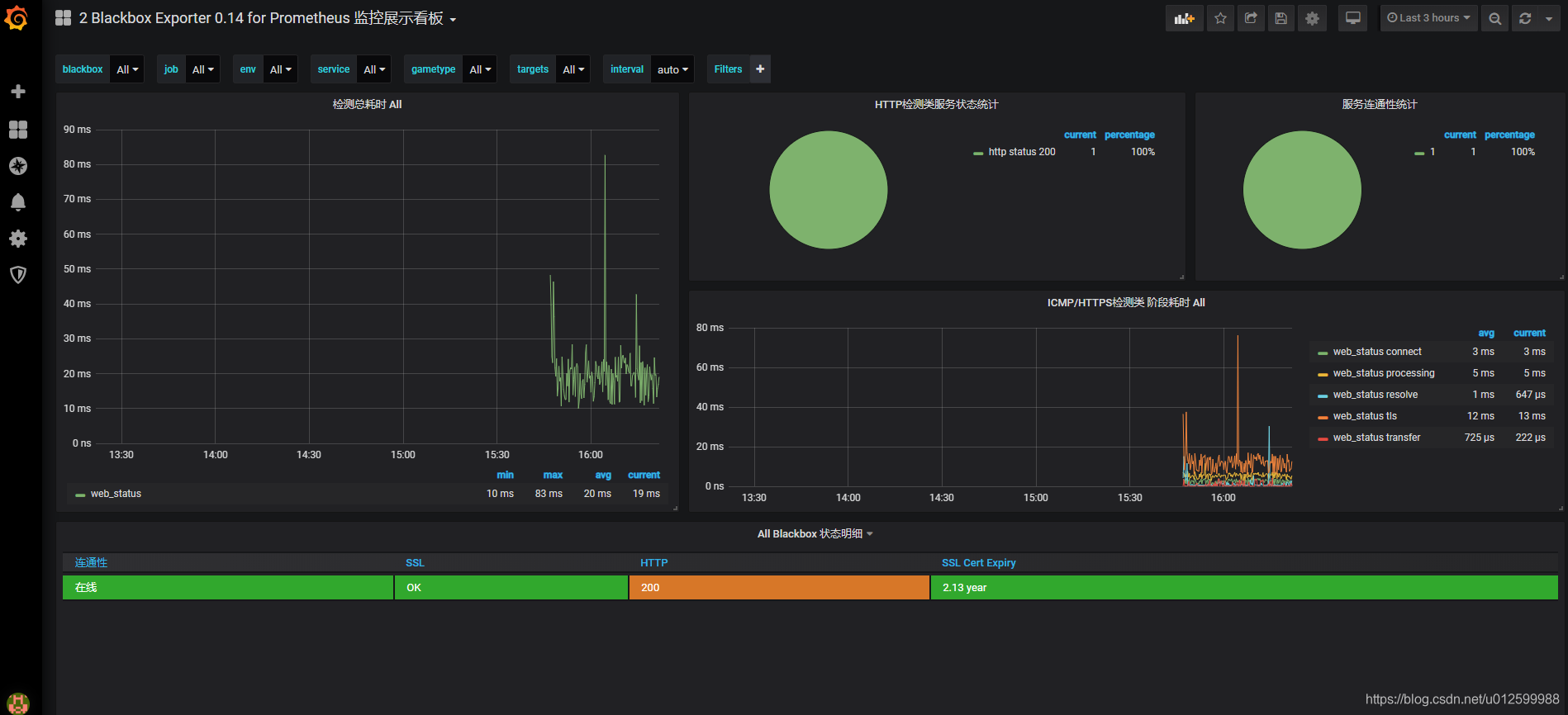This screenshot has width=1568, height=715.
Task: Open the service variable dropdown
Action: pyautogui.click(x=374, y=69)
